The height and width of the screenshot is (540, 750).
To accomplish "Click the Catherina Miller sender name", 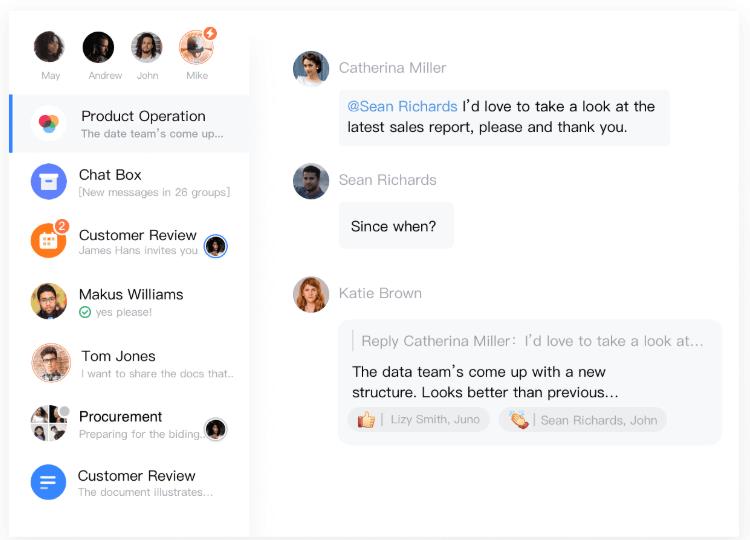I will click(392, 68).
